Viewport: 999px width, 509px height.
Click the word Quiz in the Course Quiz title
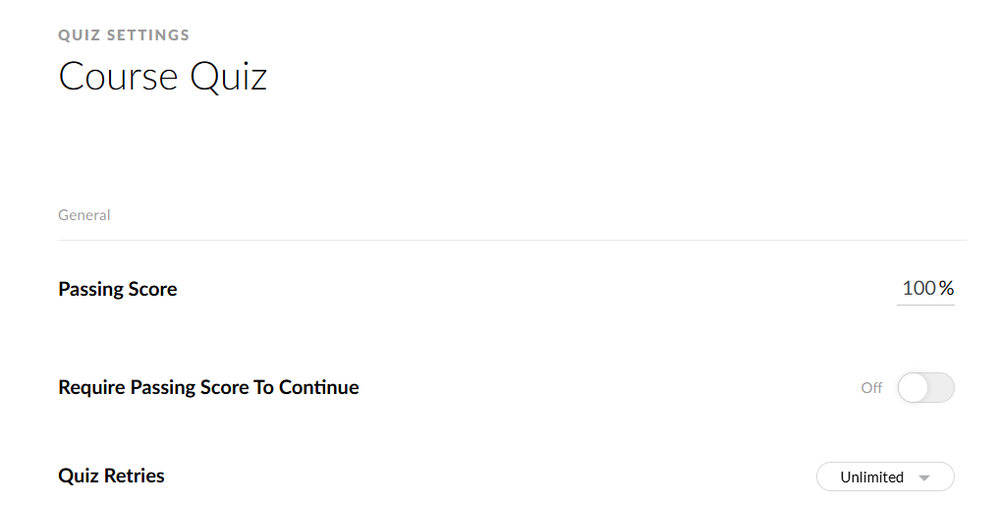(x=228, y=77)
